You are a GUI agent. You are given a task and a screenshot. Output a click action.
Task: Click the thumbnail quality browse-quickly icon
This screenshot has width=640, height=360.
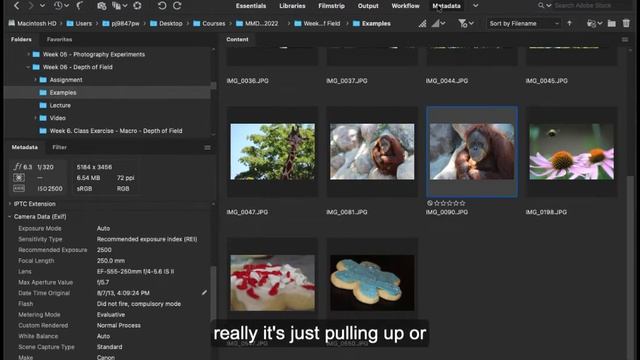point(422,24)
